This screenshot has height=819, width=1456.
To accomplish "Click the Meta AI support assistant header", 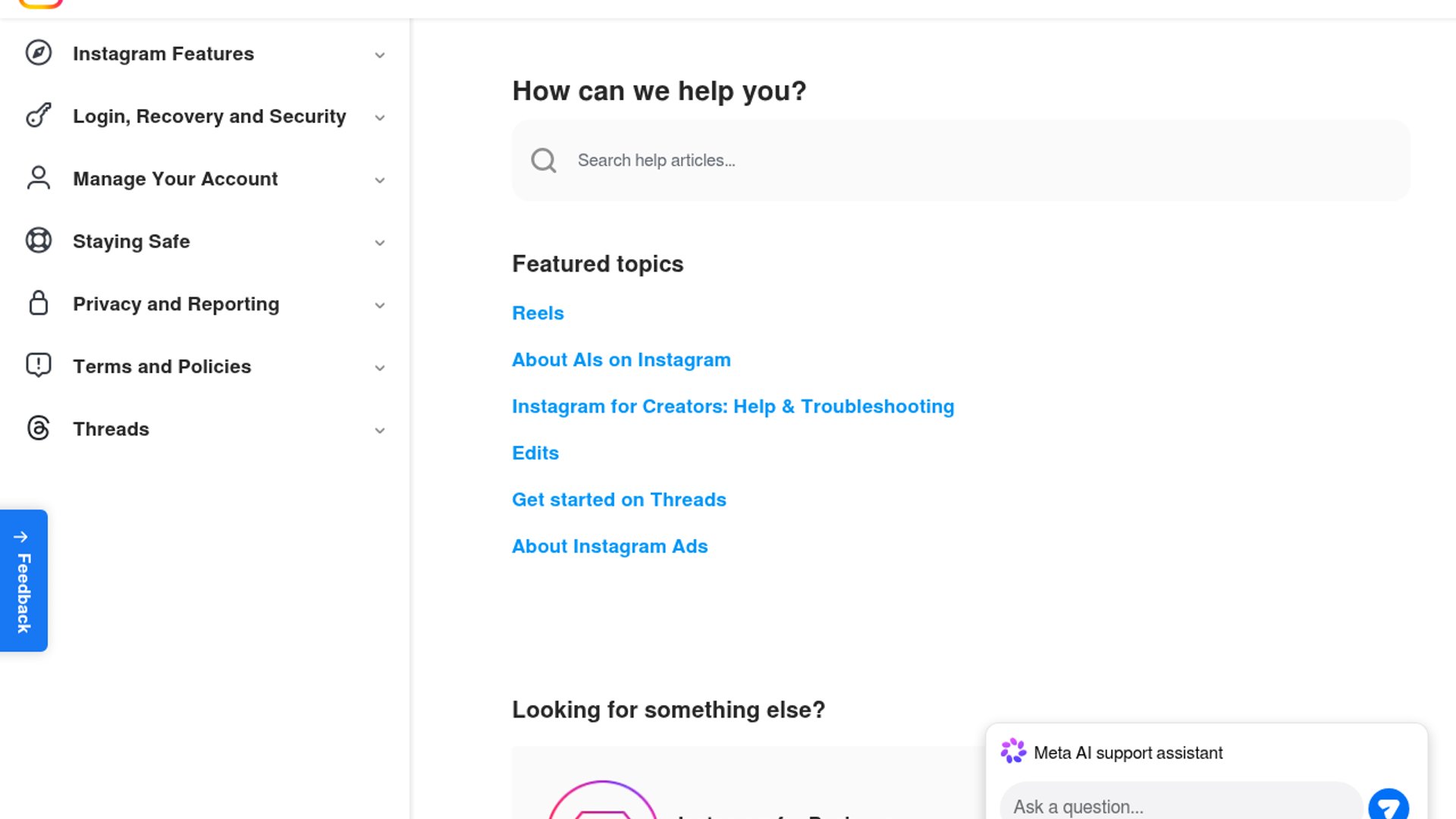I will pos(1128,752).
